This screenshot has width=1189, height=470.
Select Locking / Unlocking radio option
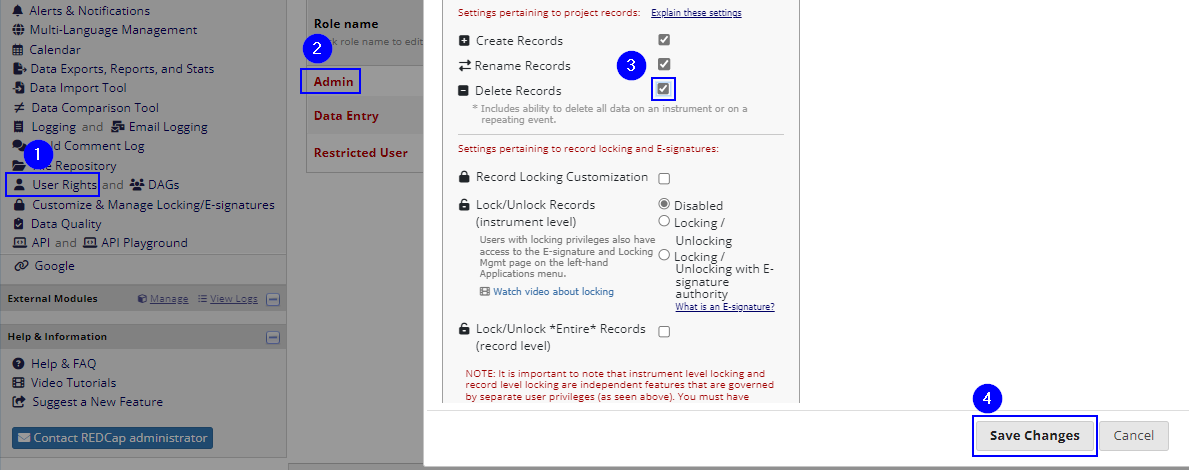coord(664,221)
